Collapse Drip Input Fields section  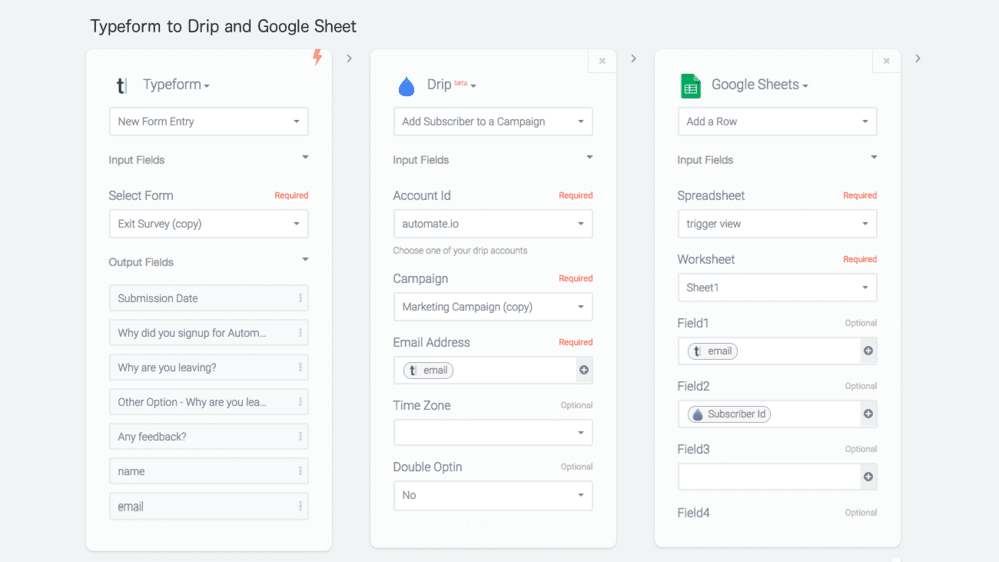pyautogui.click(x=589, y=157)
